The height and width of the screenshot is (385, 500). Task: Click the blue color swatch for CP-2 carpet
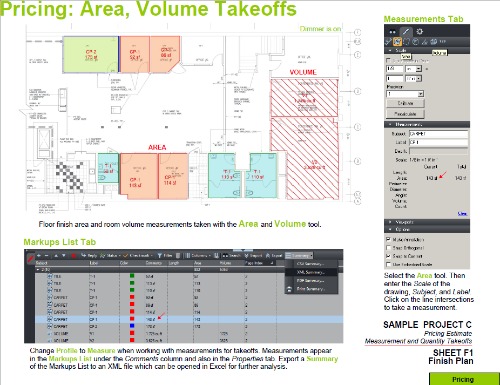(x=132, y=326)
